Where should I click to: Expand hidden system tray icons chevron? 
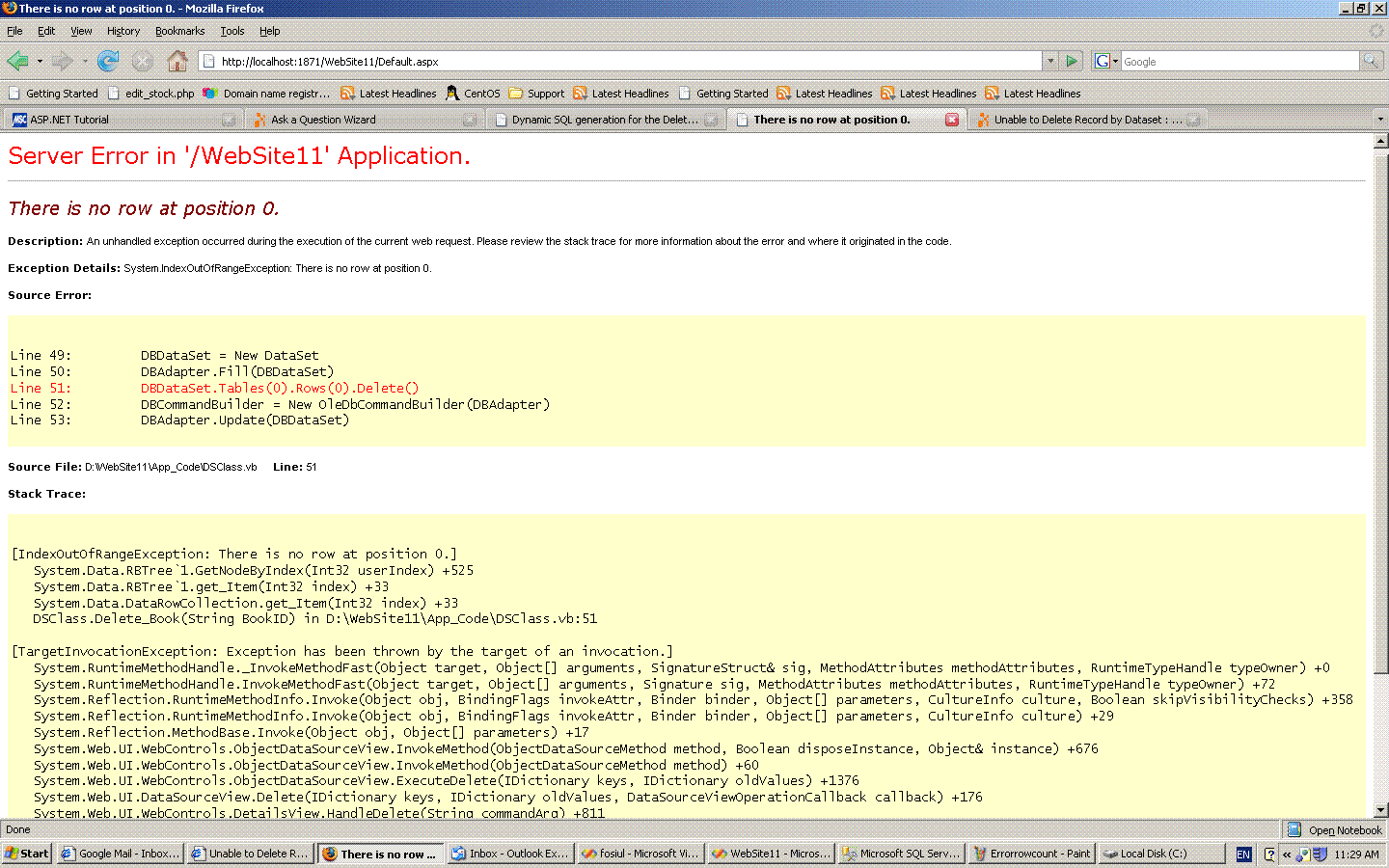coord(1287,854)
